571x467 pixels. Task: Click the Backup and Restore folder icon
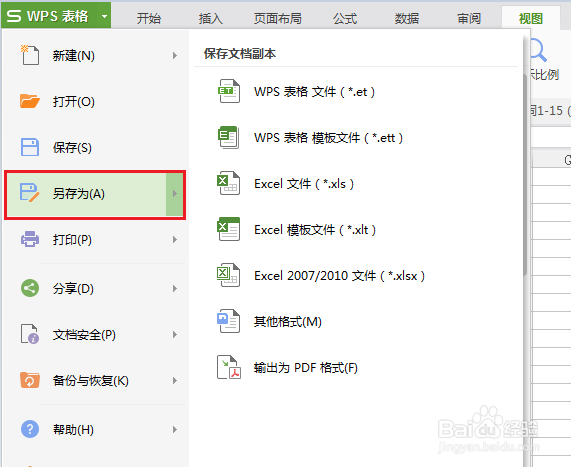click(29, 380)
